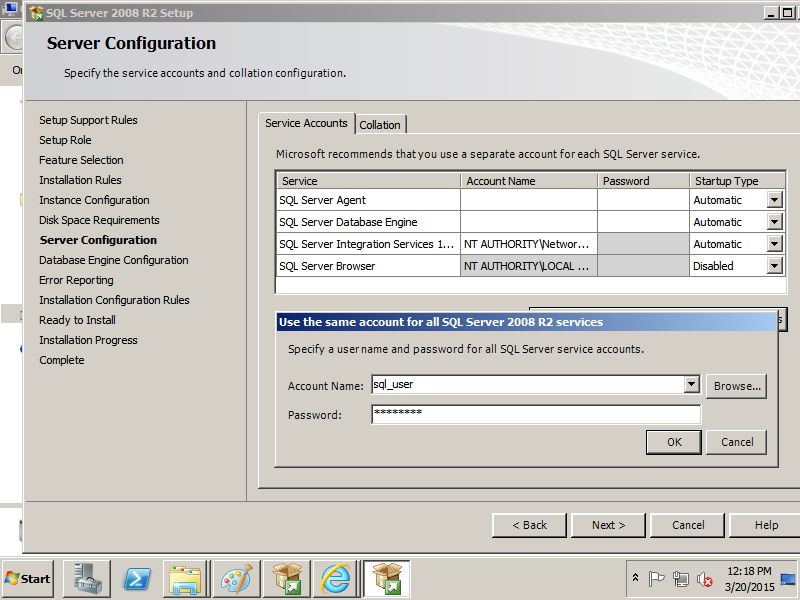Click the Start button
Image resolution: width=800 pixels, height=600 pixels.
tap(28, 579)
